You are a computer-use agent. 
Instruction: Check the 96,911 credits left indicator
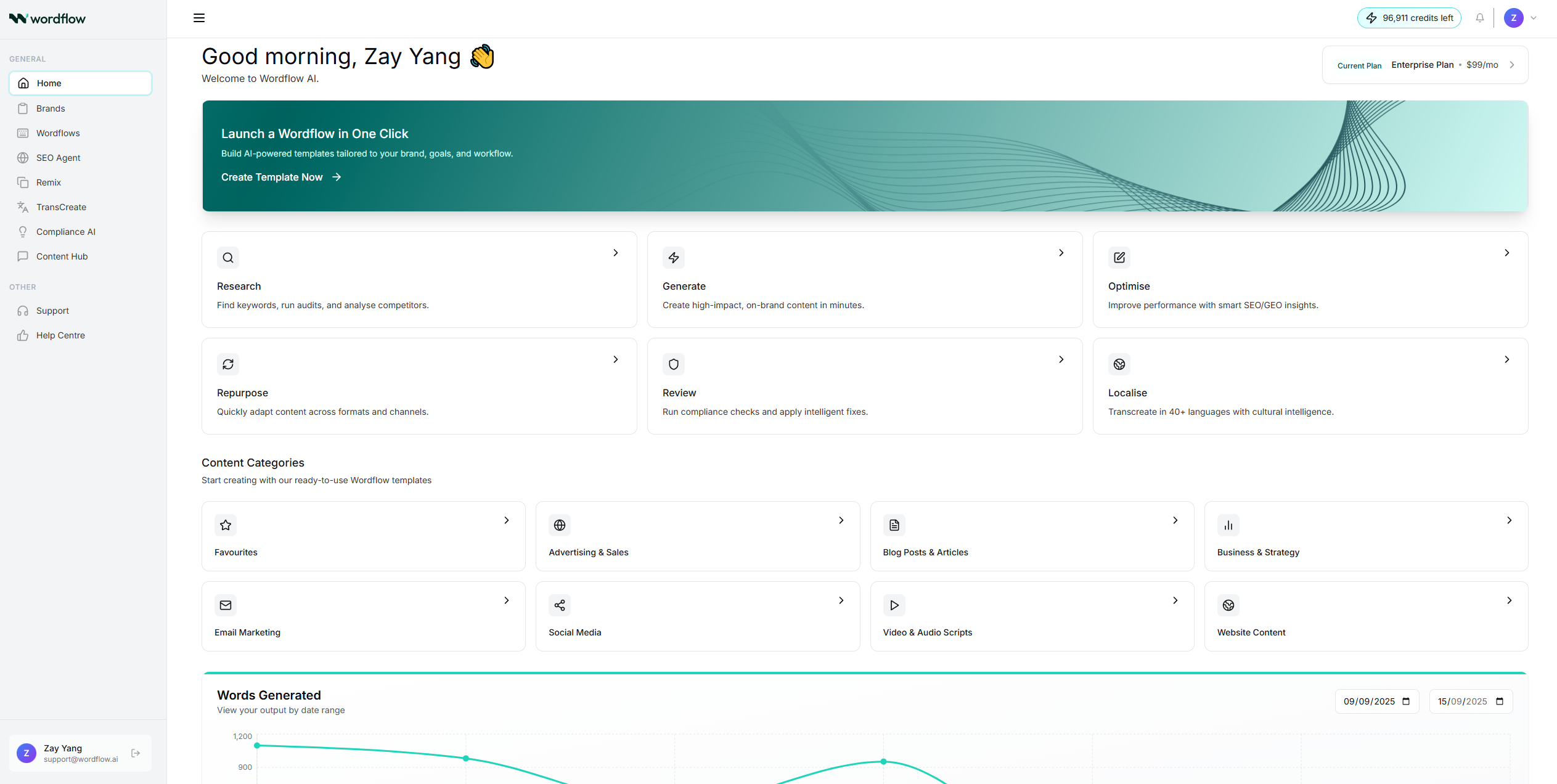pos(1409,17)
